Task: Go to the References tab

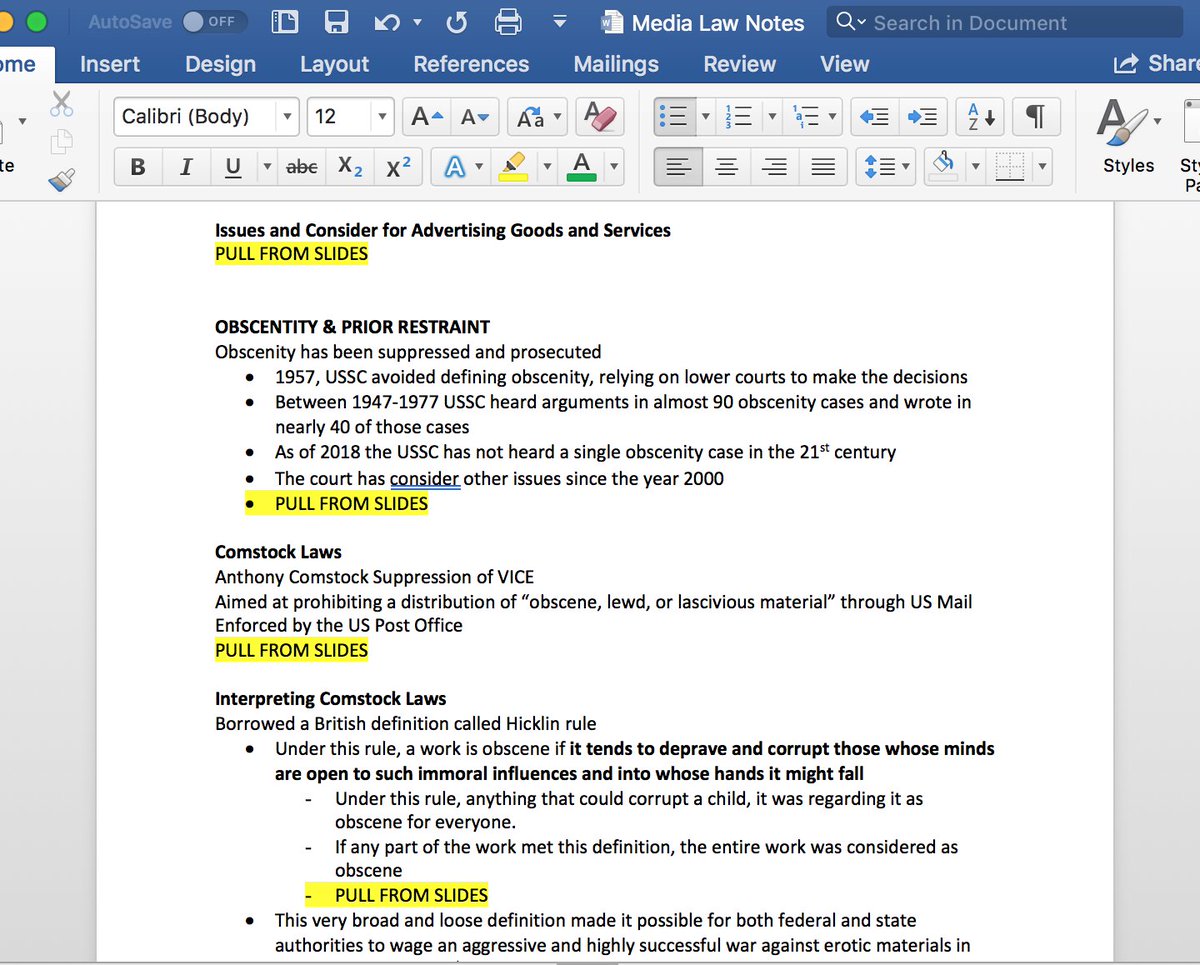Action: (471, 64)
